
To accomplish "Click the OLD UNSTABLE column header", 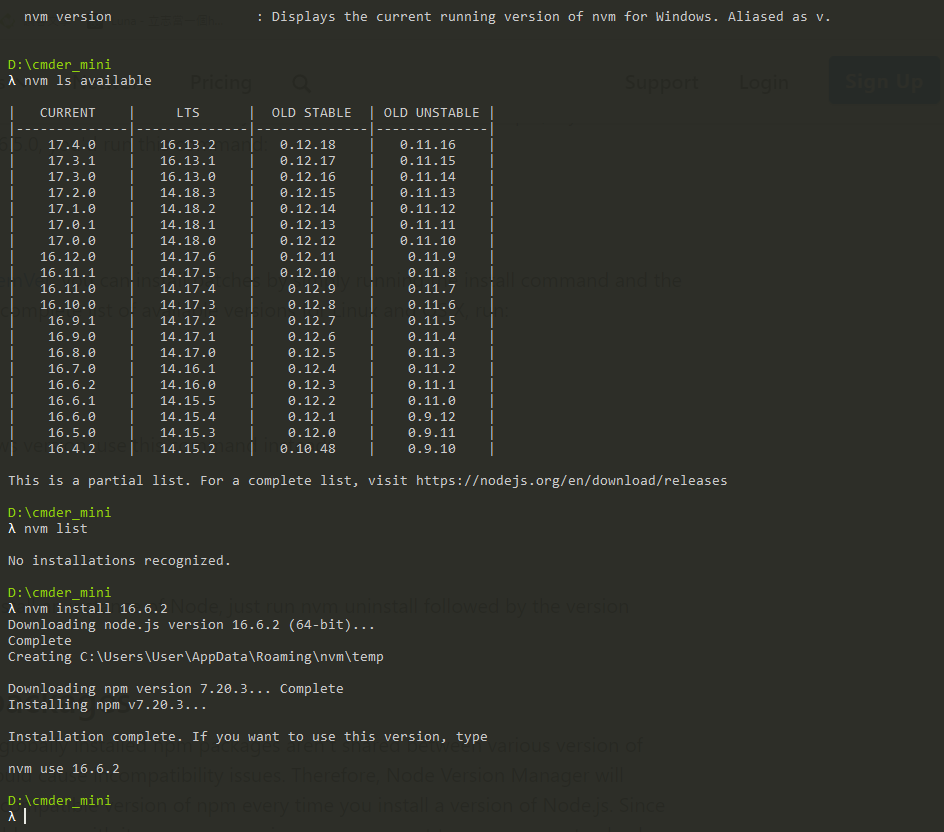I will pos(431,113).
